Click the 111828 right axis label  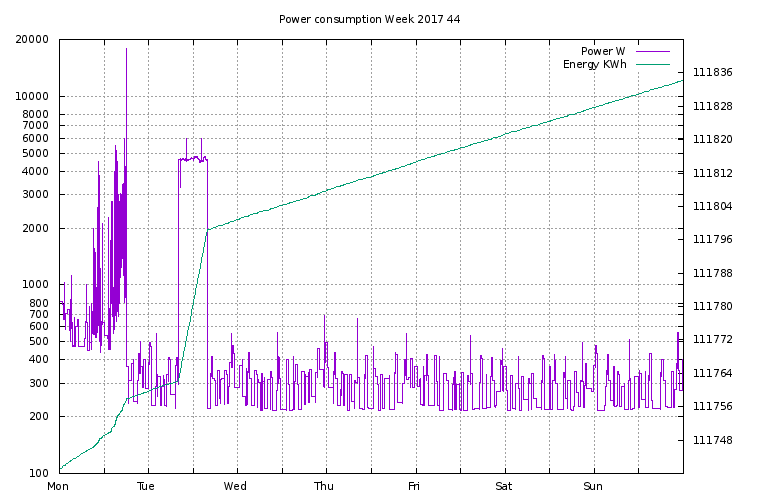pos(713,106)
